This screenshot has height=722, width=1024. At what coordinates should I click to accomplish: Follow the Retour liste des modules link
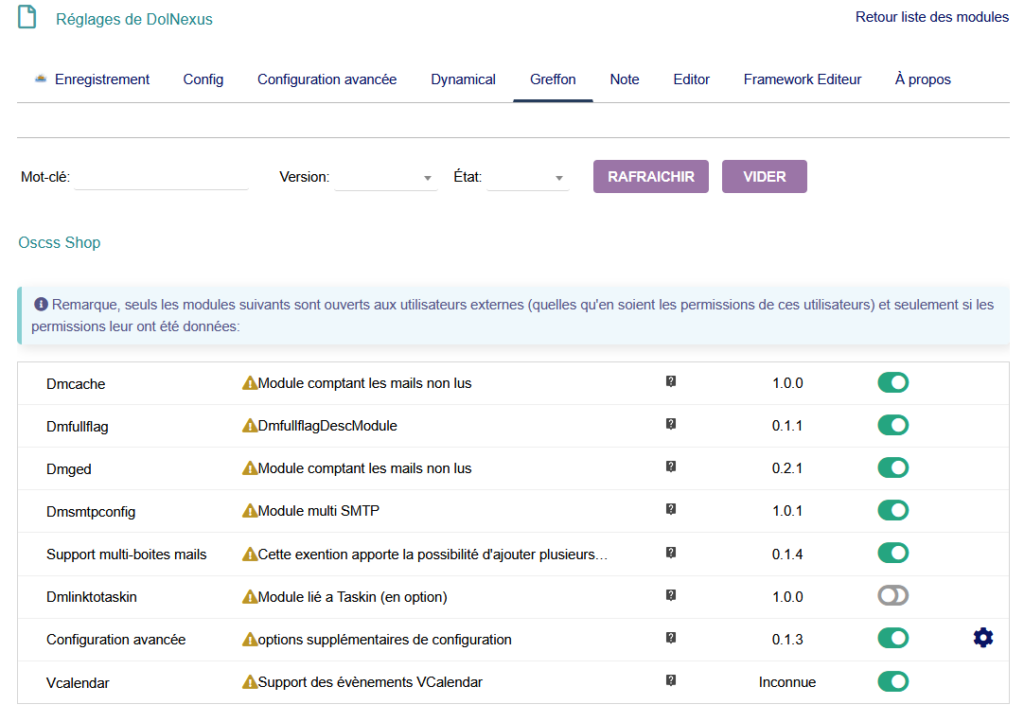(932, 18)
